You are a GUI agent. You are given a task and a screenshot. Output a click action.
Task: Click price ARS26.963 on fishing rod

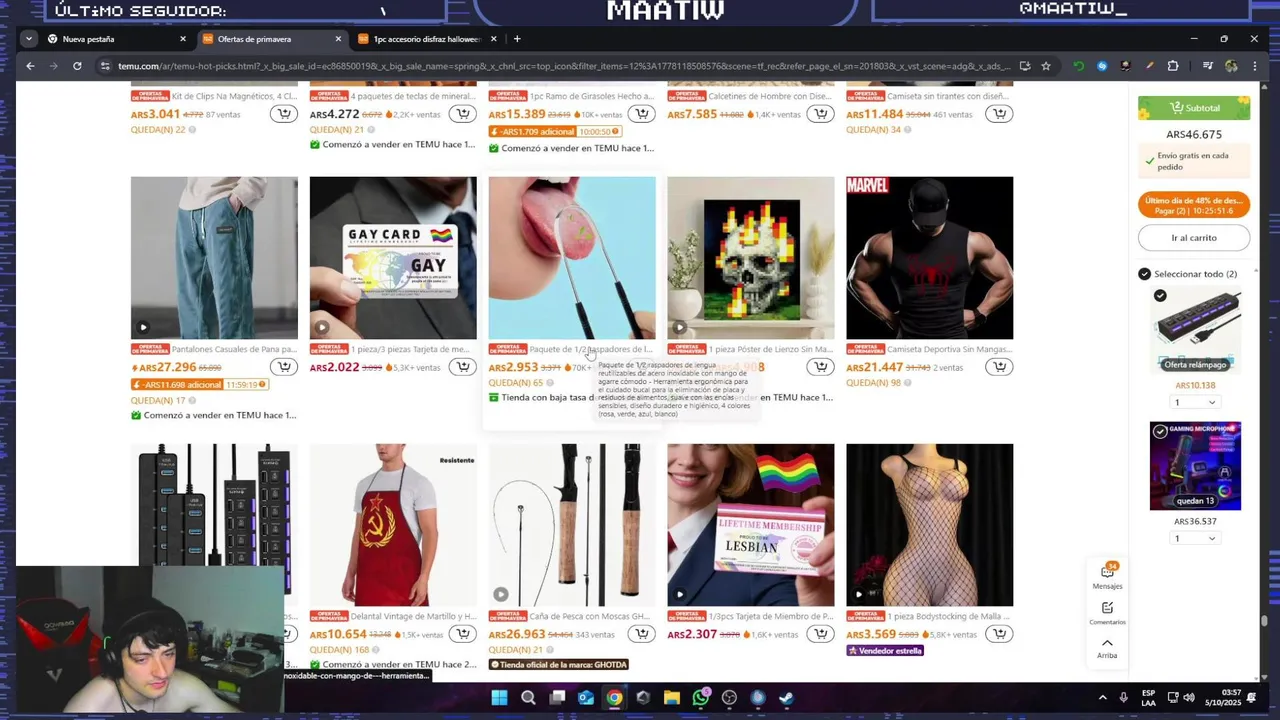pyautogui.click(x=517, y=634)
